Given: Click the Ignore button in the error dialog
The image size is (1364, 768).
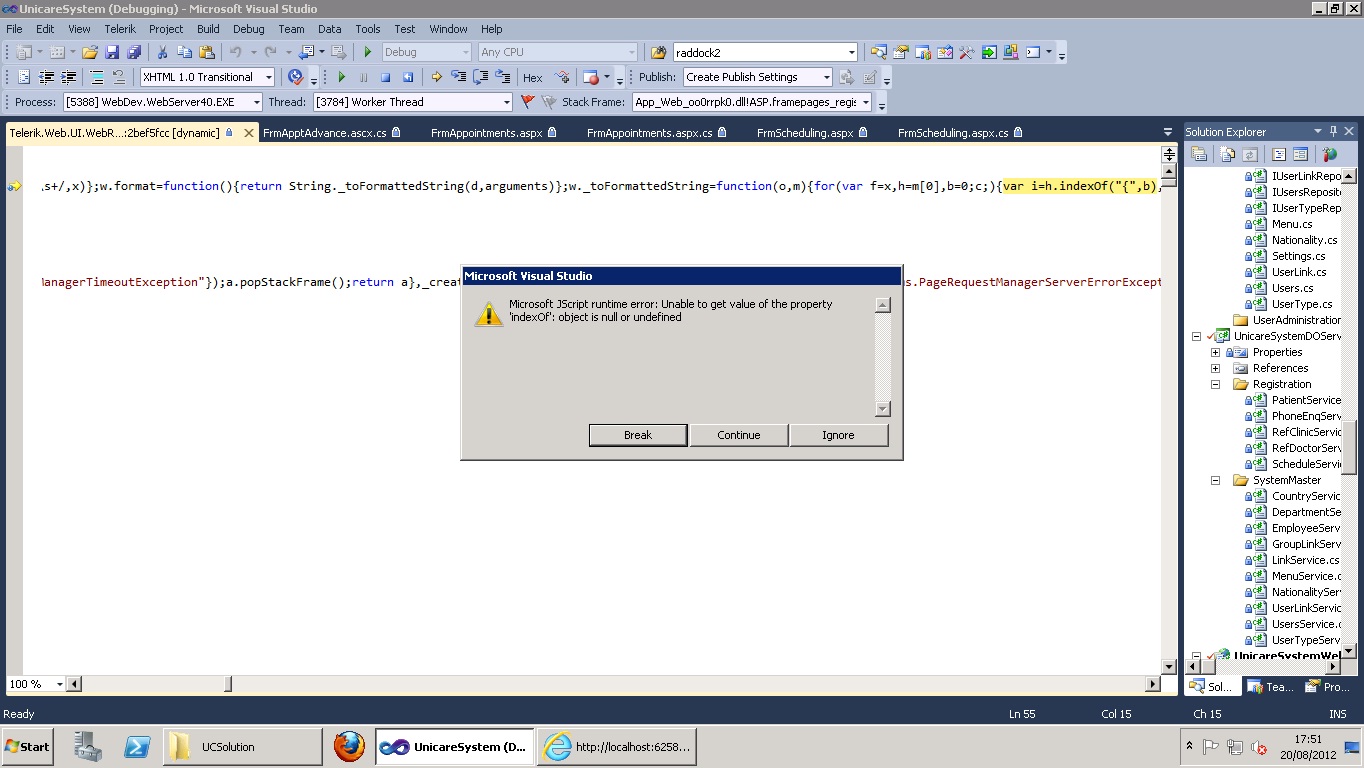Looking at the screenshot, I should [838, 435].
